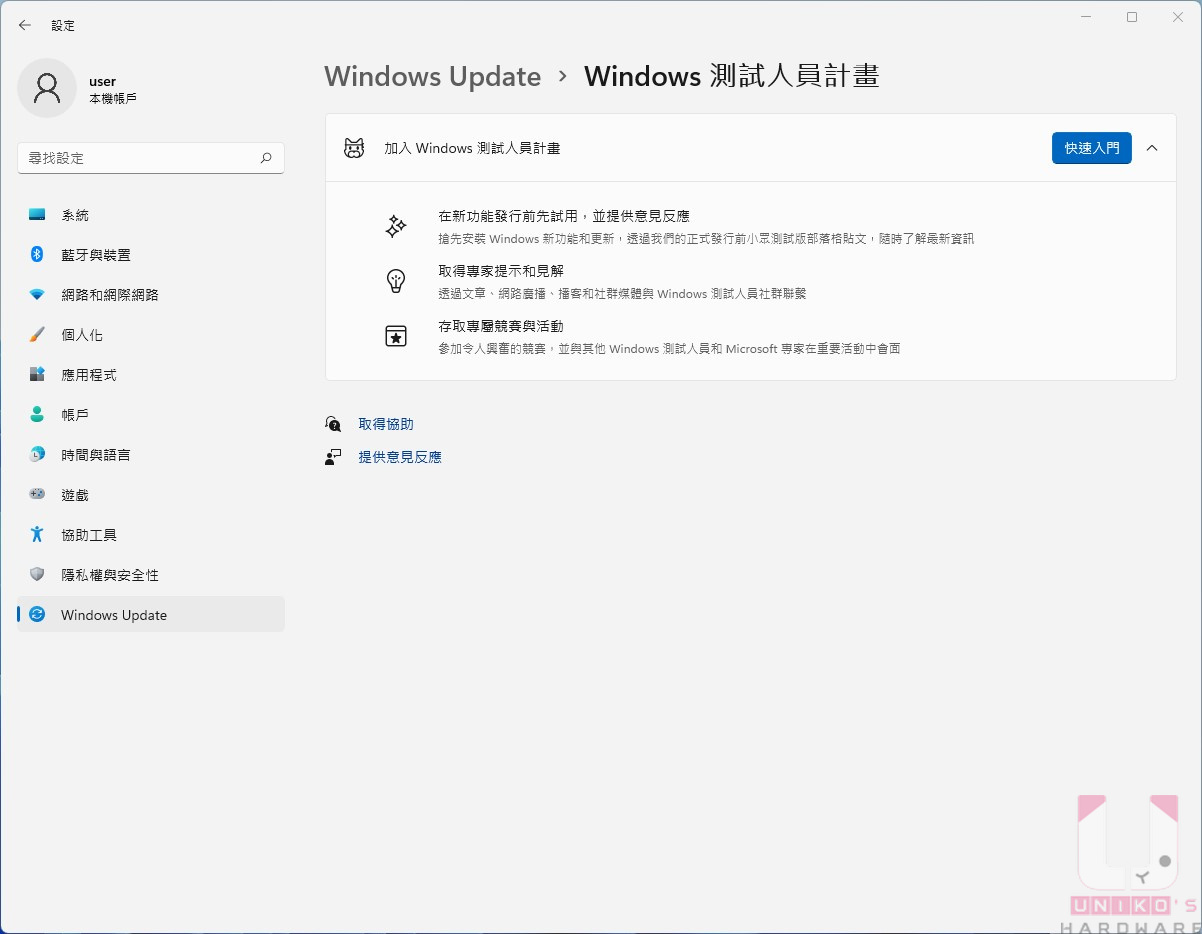Maximize the 設定 window

[1132, 17]
